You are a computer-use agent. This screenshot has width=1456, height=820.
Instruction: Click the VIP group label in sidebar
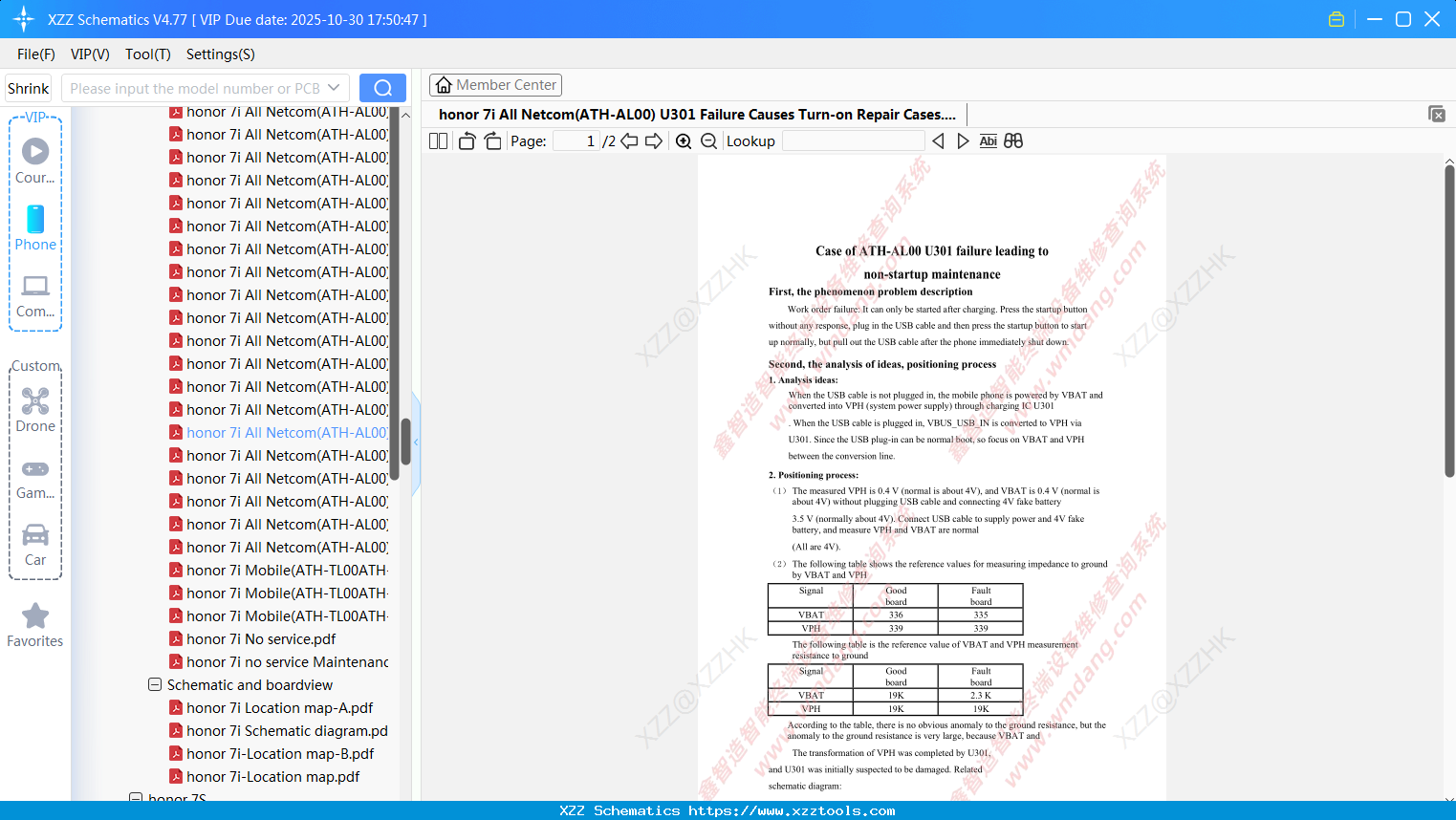(x=35, y=117)
